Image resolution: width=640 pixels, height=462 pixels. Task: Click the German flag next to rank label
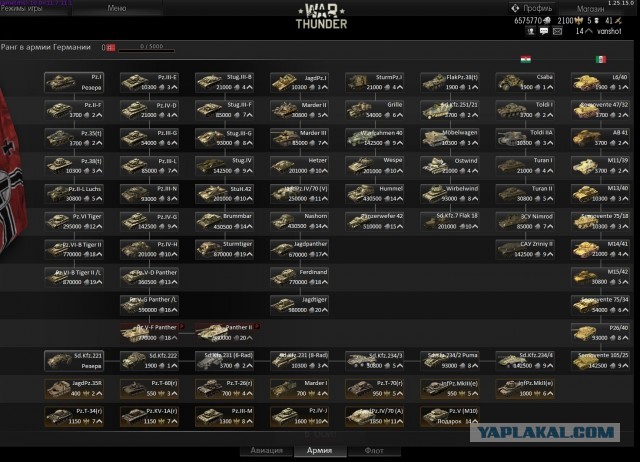(111, 48)
